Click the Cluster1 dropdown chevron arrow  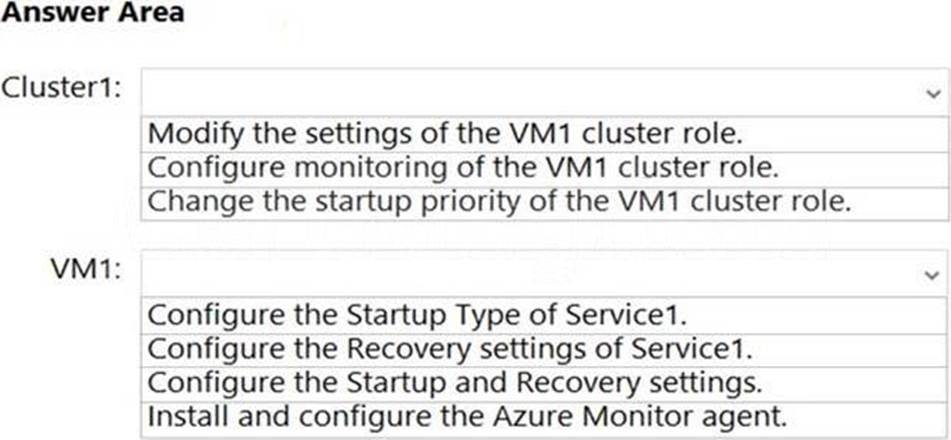[x=932, y=90]
